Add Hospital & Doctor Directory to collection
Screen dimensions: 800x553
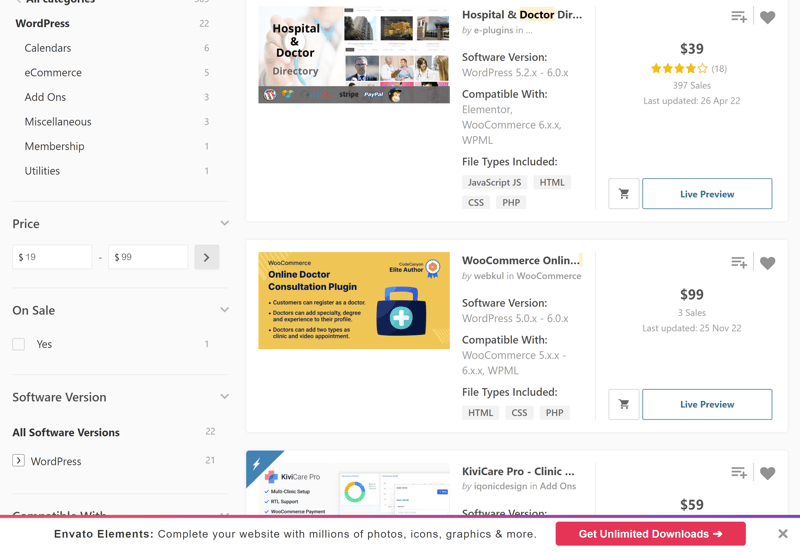739,17
